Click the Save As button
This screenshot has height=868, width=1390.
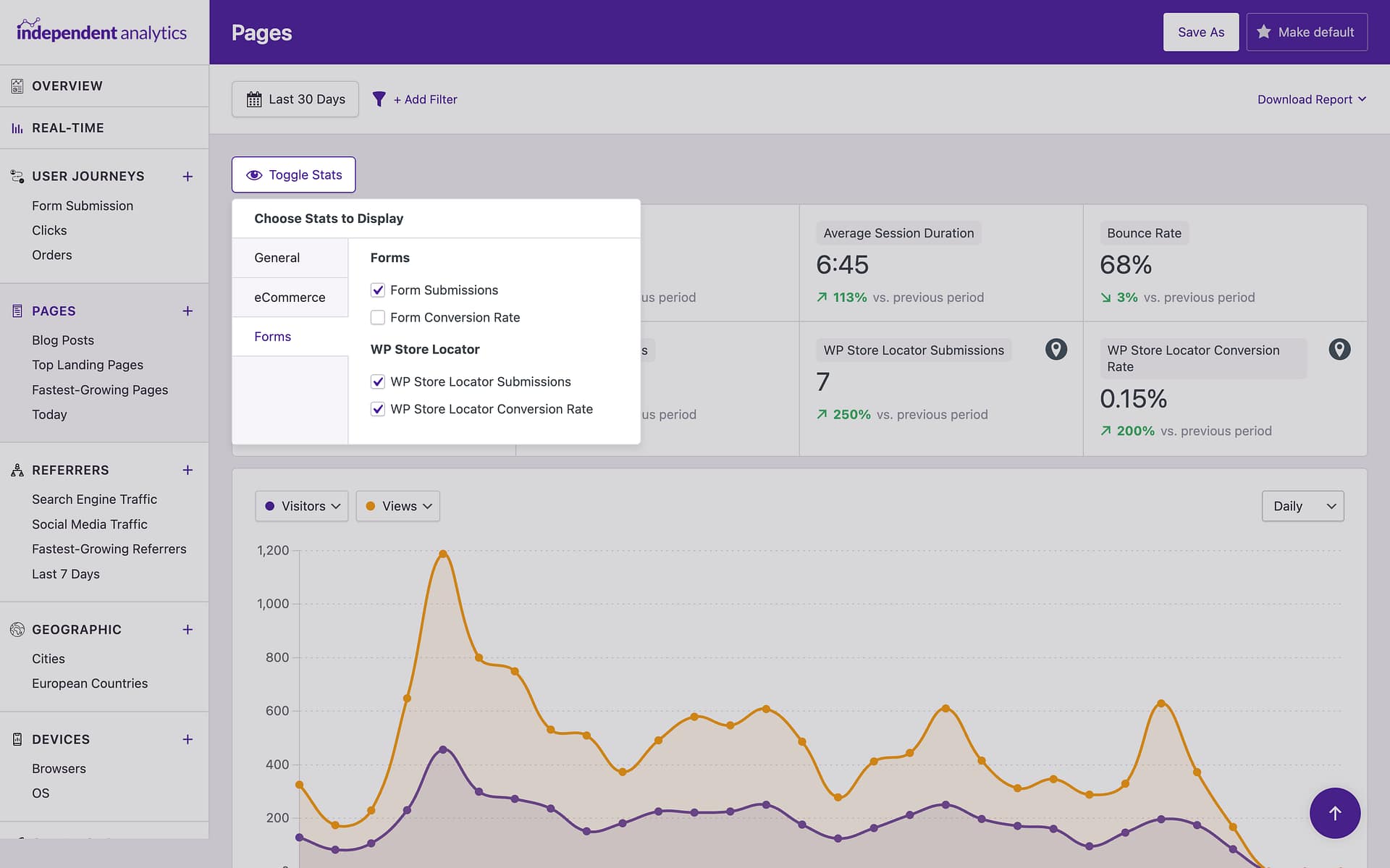click(x=1201, y=32)
